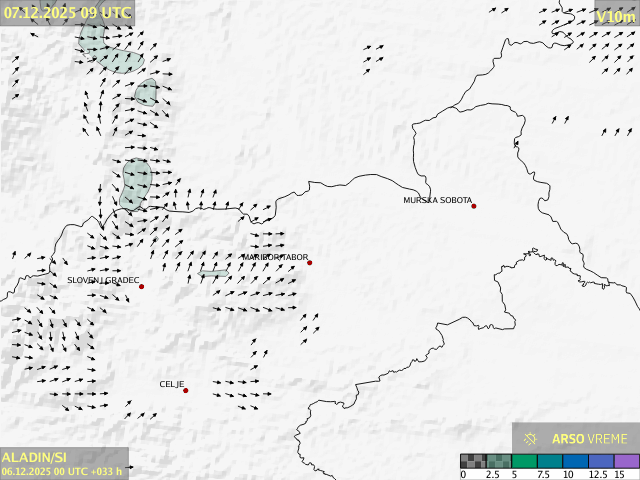Click the ARSO sun logo icon
This screenshot has width=640, height=480.
pos(531,438)
